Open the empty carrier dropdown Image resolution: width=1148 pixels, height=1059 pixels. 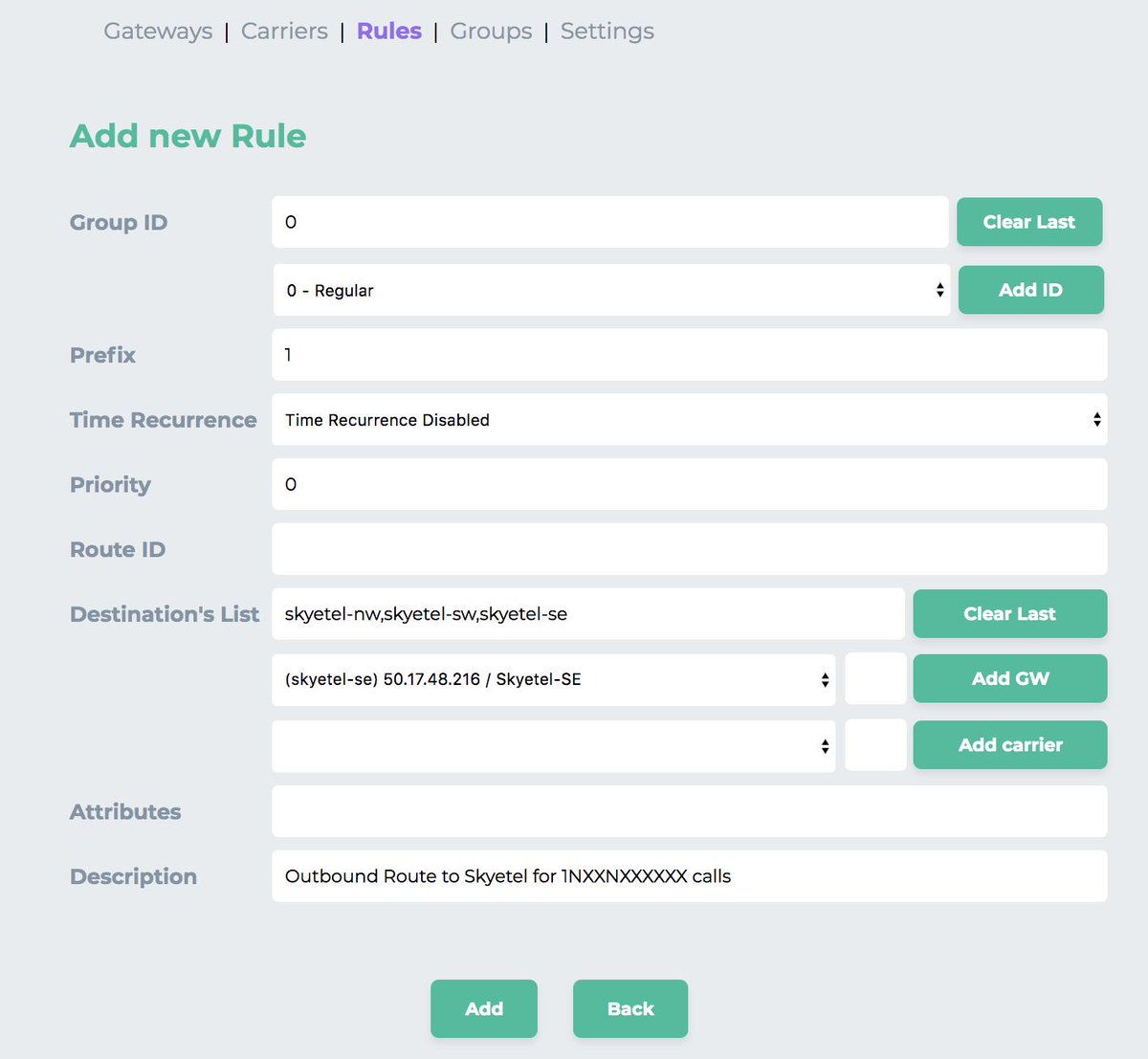pos(553,746)
